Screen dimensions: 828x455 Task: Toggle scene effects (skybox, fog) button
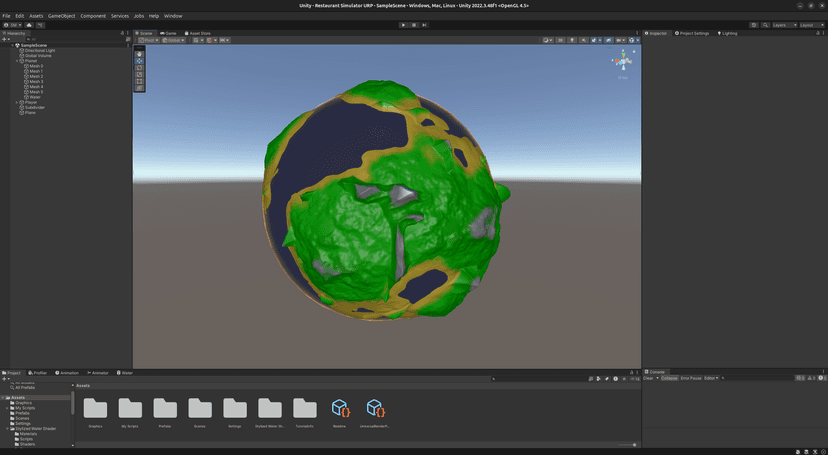point(595,40)
